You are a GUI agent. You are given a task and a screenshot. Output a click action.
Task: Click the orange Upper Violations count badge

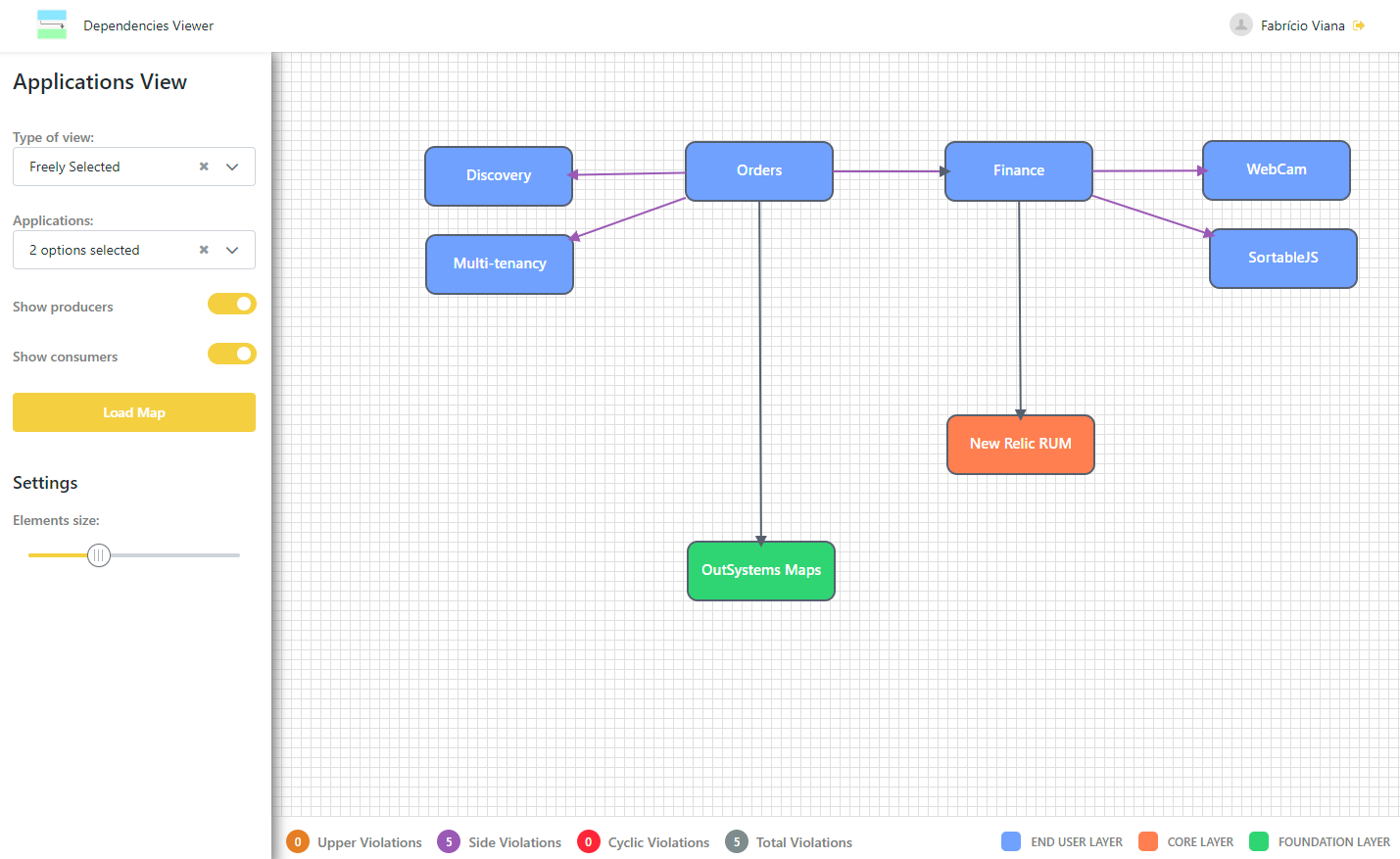coord(298,841)
